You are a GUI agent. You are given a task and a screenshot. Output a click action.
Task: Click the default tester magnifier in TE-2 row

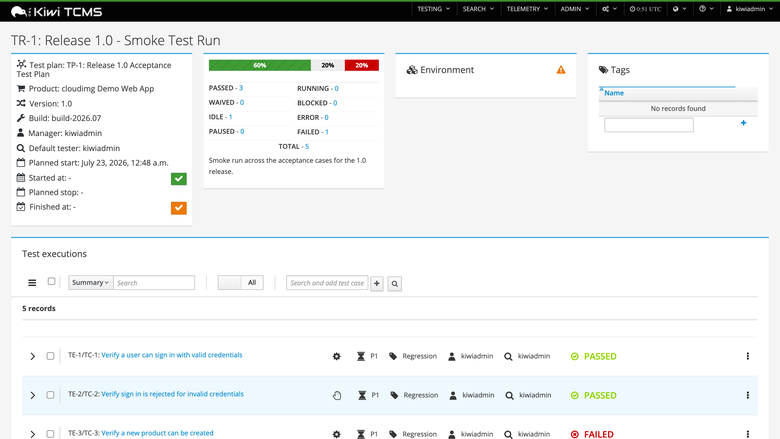[509, 396]
